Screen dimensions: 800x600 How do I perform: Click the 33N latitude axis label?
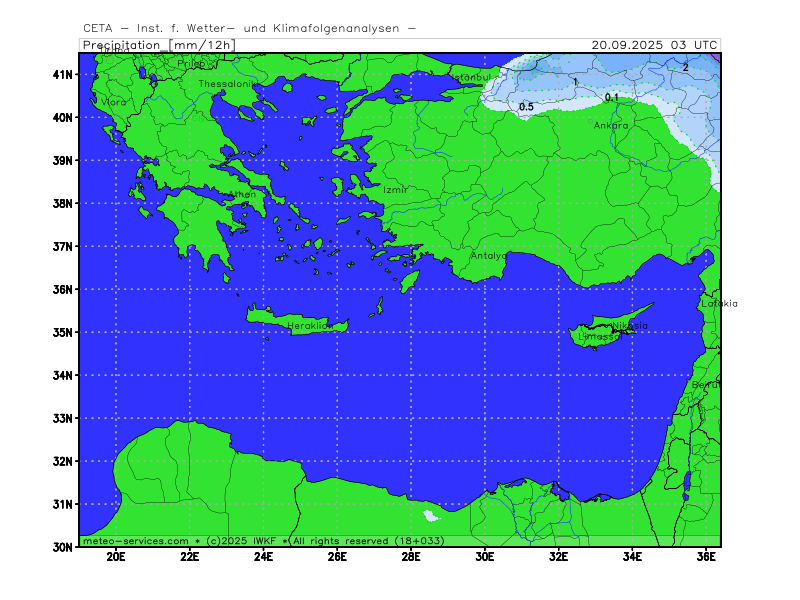[62, 418]
